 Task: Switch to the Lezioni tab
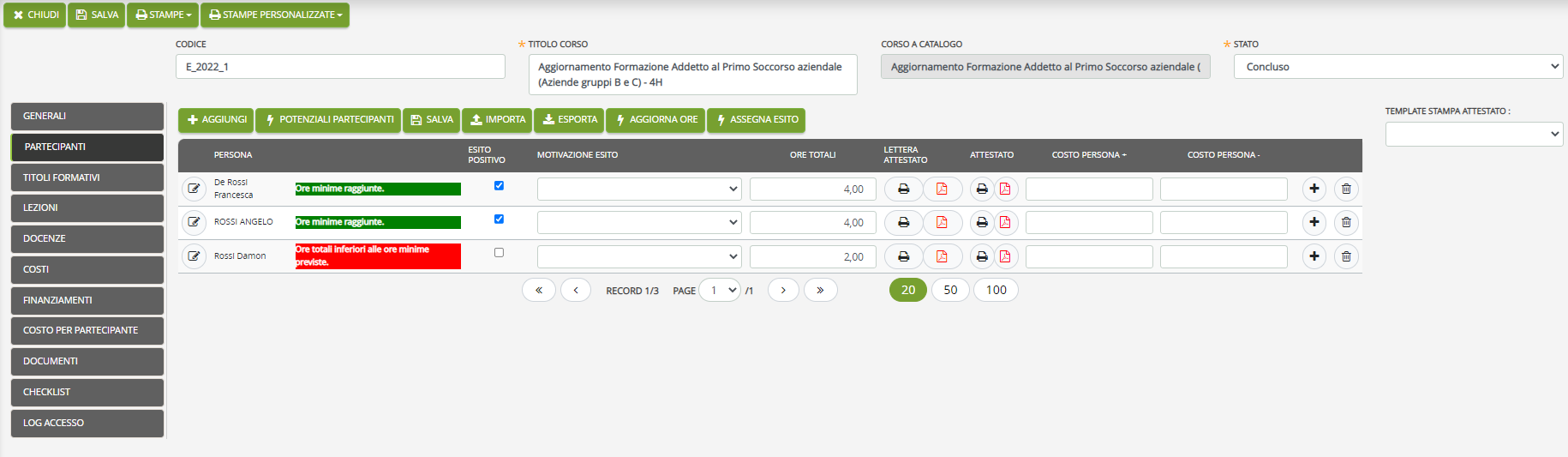click(x=87, y=207)
